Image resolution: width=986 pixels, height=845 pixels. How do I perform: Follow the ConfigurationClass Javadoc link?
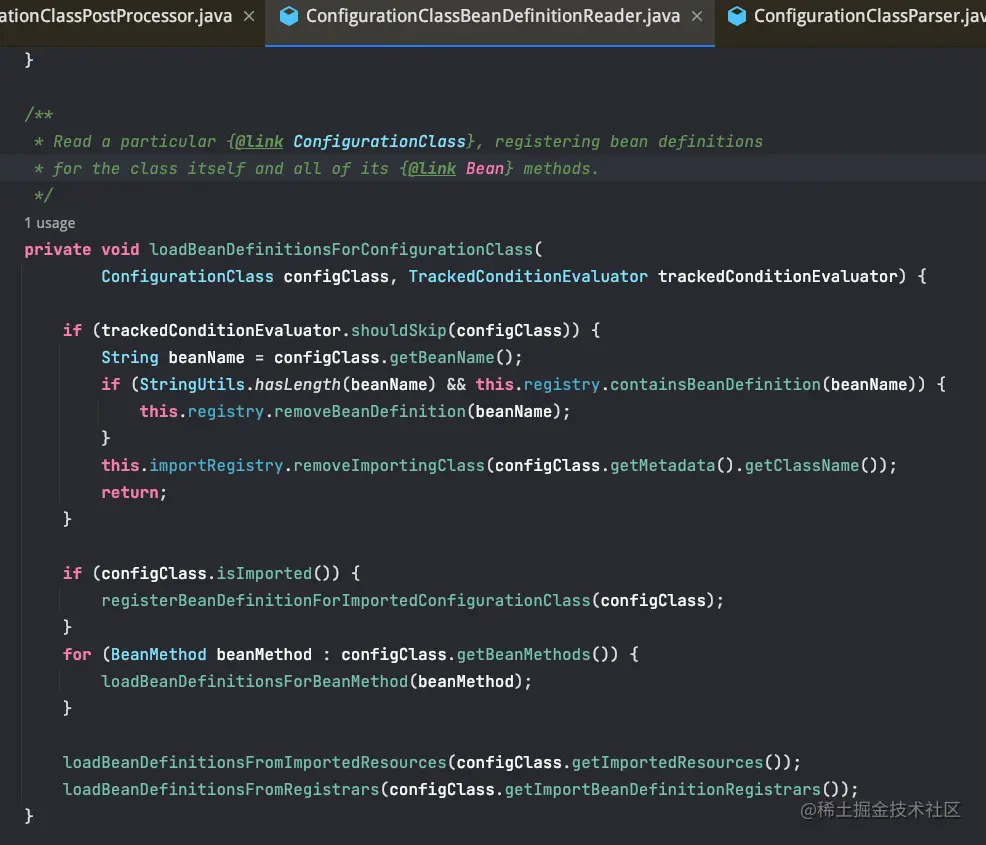(379, 141)
